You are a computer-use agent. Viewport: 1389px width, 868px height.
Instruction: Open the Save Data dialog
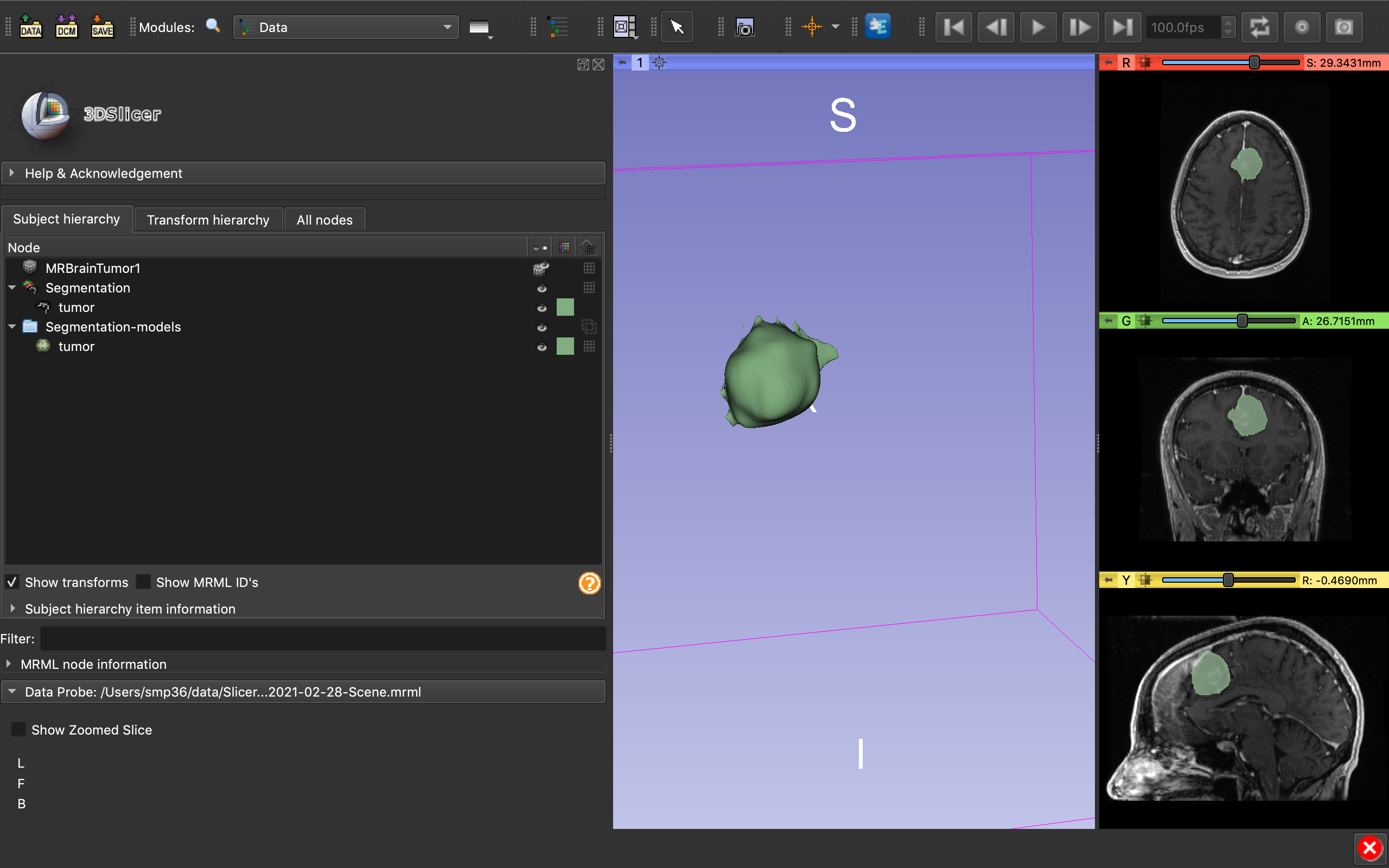pyautogui.click(x=101, y=27)
